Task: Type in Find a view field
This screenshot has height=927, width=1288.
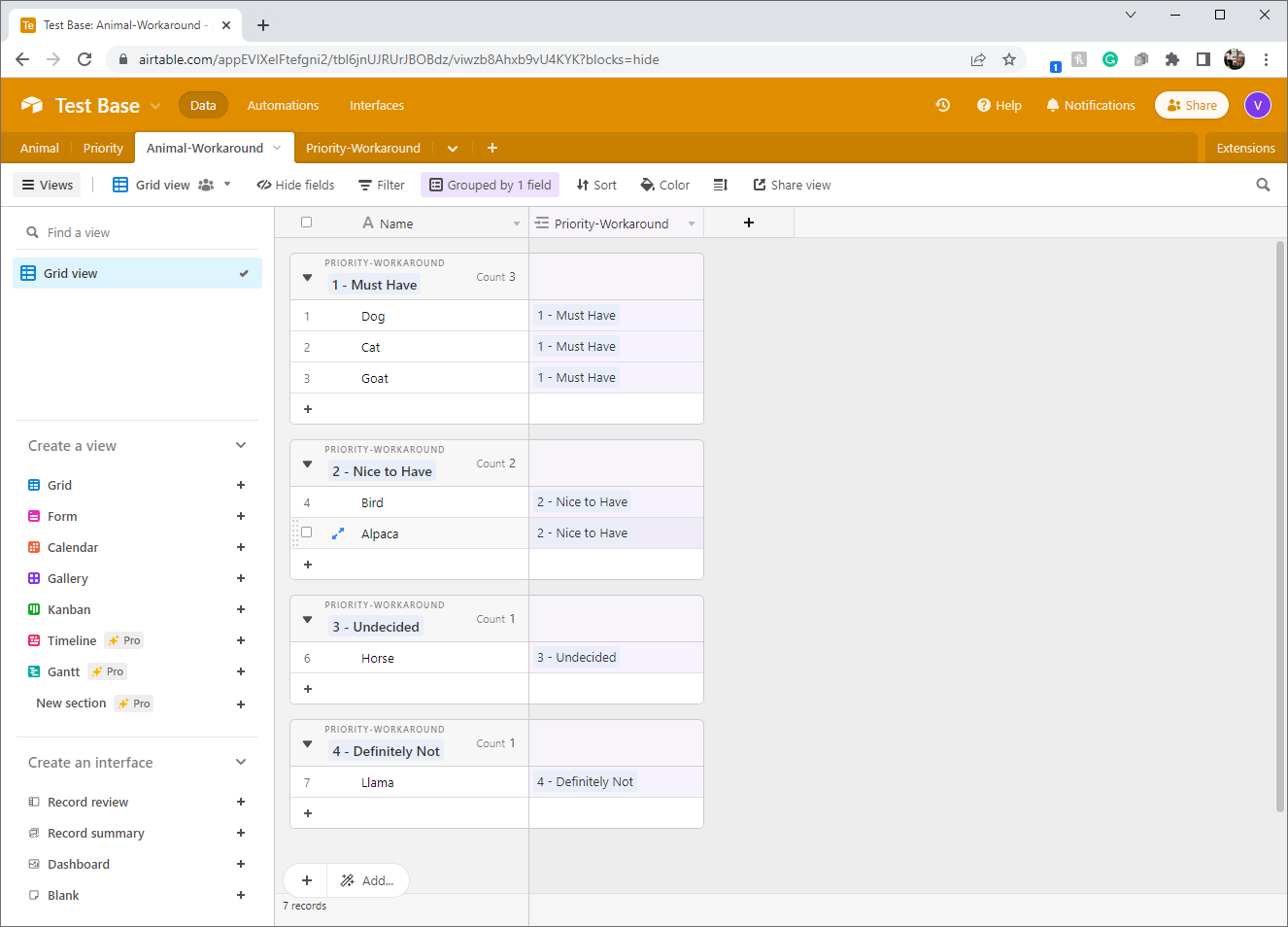Action: (x=138, y=232)
